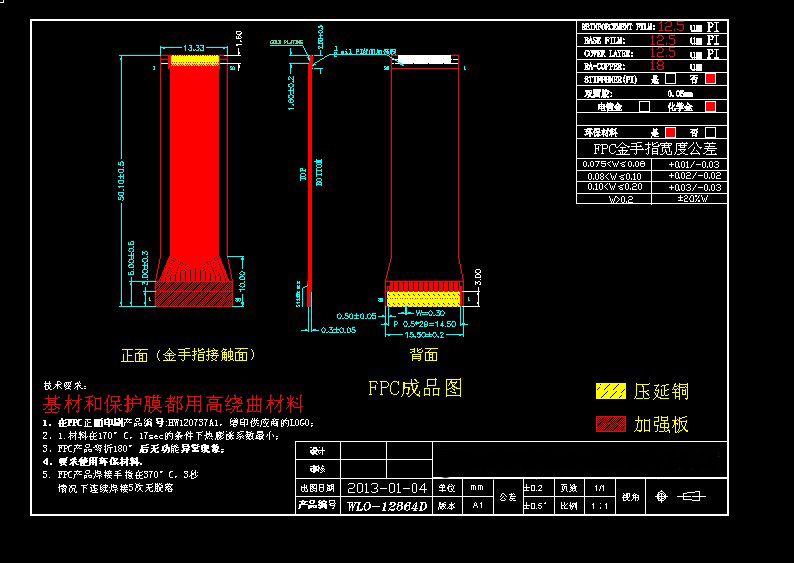Click the page count 1/1 cell

coord(600,488)
